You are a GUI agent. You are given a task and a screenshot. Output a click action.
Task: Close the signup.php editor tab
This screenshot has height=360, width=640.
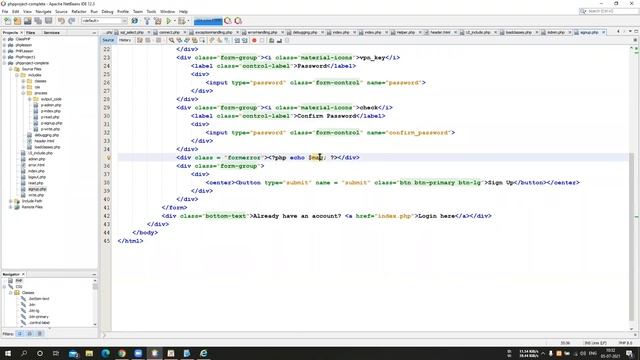tap(603, 32)
